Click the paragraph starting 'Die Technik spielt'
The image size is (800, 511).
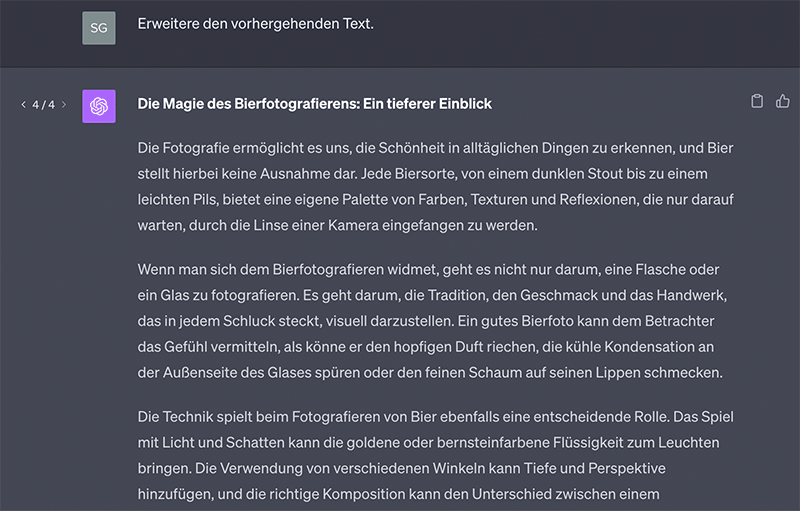pyautogui.click(x=435, y=455)
